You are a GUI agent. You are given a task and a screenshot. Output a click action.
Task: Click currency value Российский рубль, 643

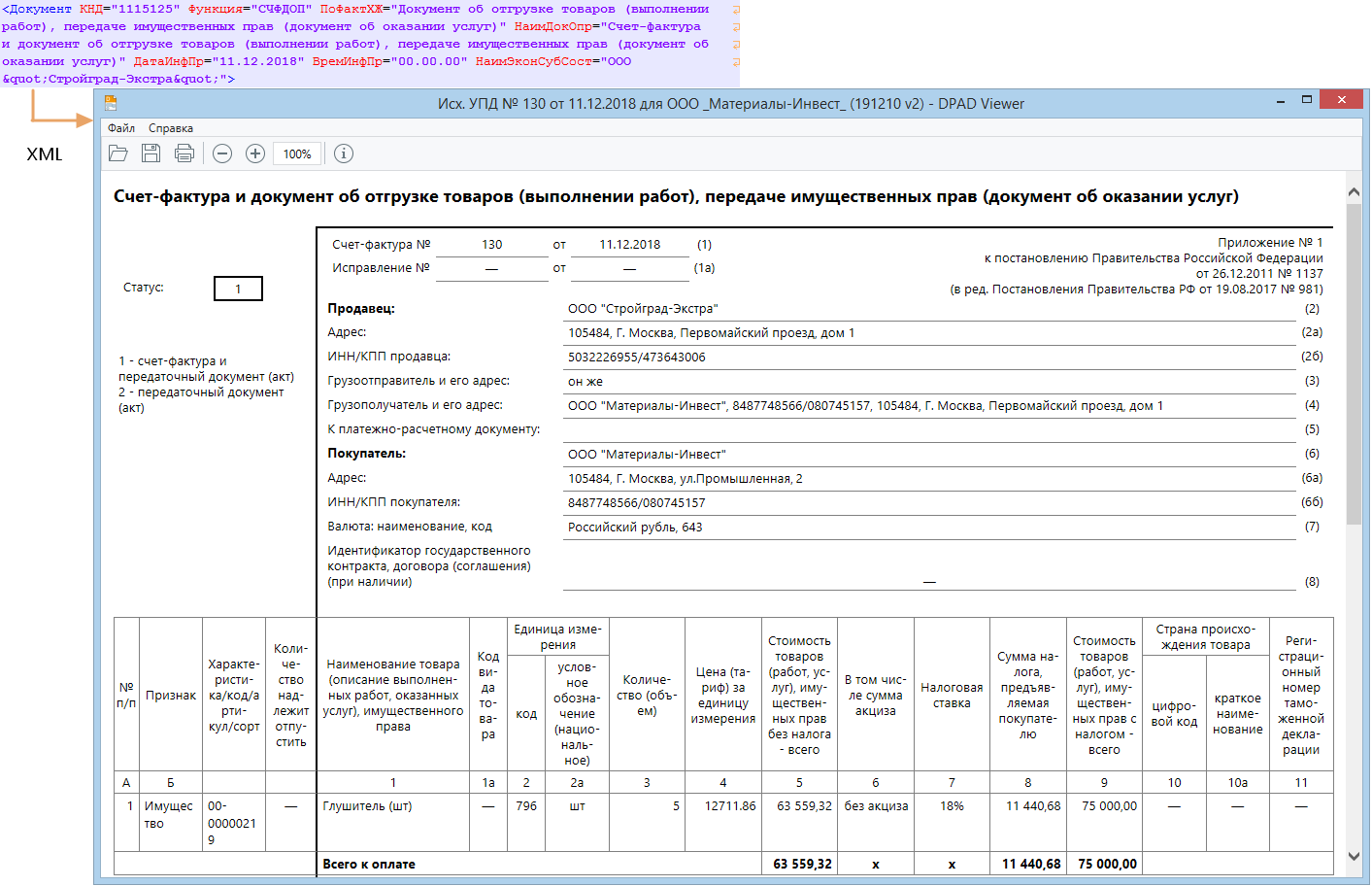(635, 528)
